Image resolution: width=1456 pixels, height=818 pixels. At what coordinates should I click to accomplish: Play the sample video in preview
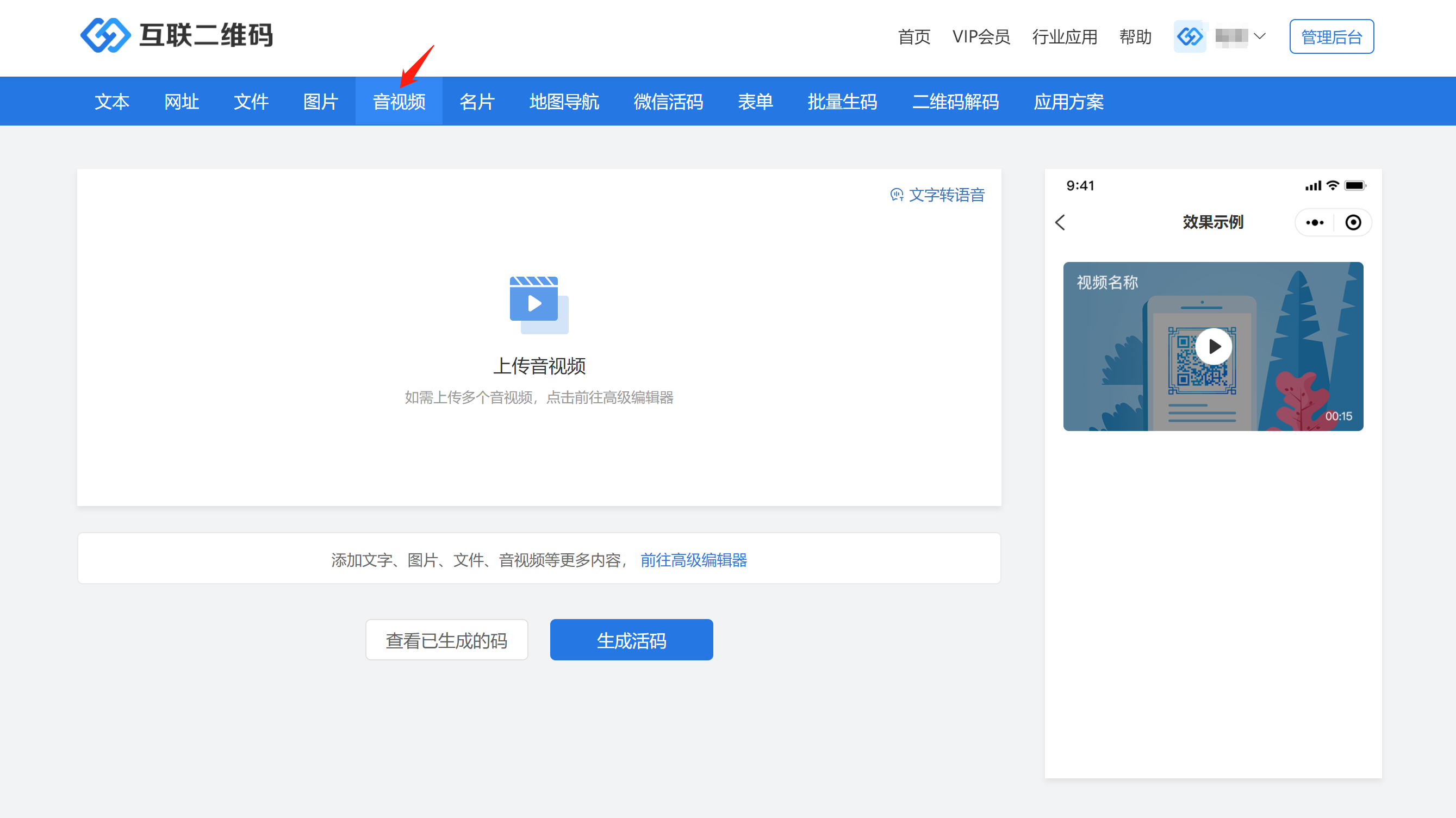click(x=1213, y=346)
